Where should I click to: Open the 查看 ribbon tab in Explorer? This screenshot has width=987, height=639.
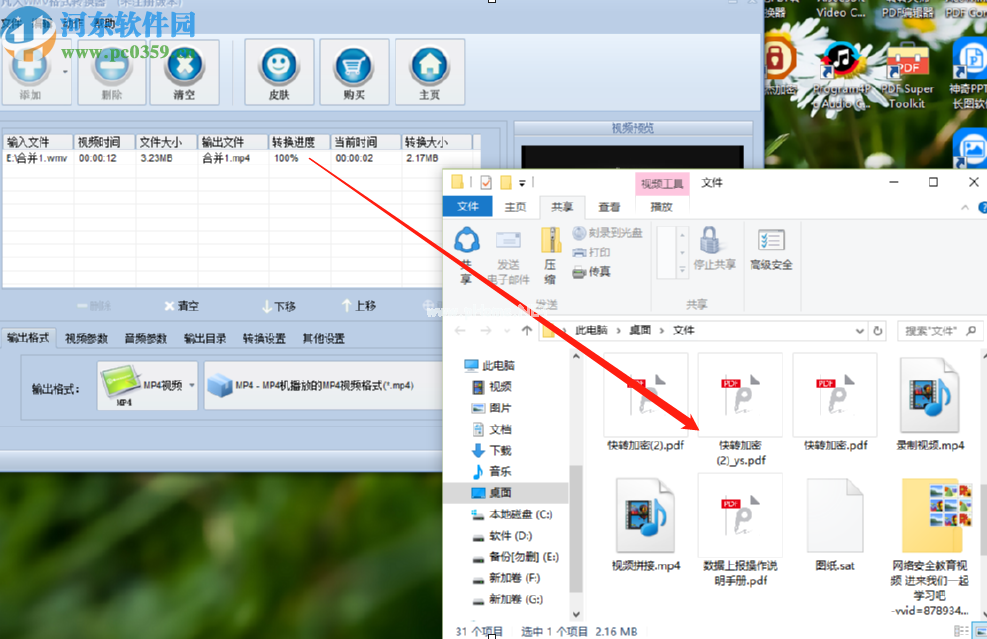tap(609, 207)
